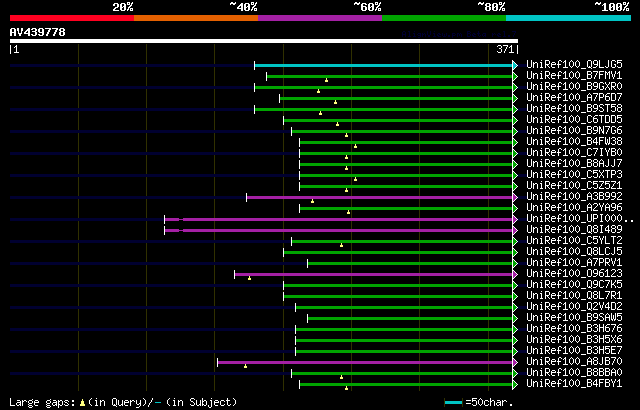Click the yellow gap marker under B7FMV1 bar
The image size is (640, 410).
tap(327, 80)
